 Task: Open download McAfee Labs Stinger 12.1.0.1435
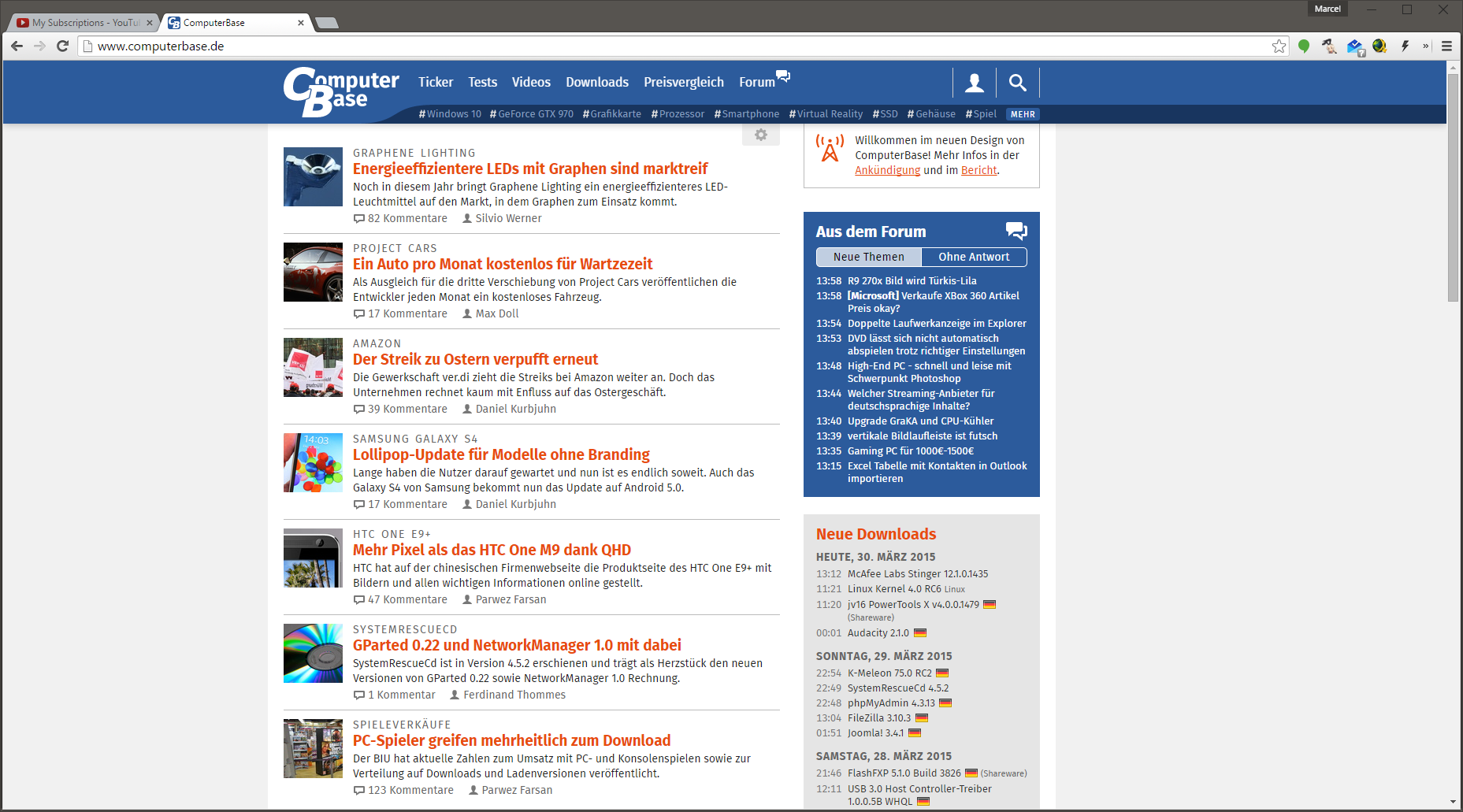click(918, 573)
